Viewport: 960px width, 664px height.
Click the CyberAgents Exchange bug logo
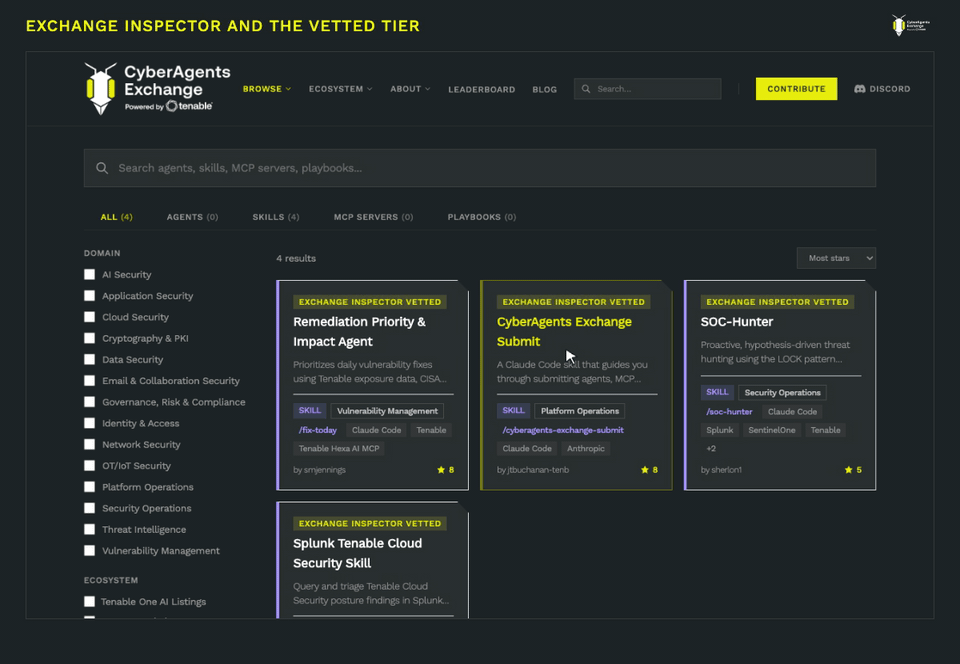pyautogui.click(x=100, y=89)
